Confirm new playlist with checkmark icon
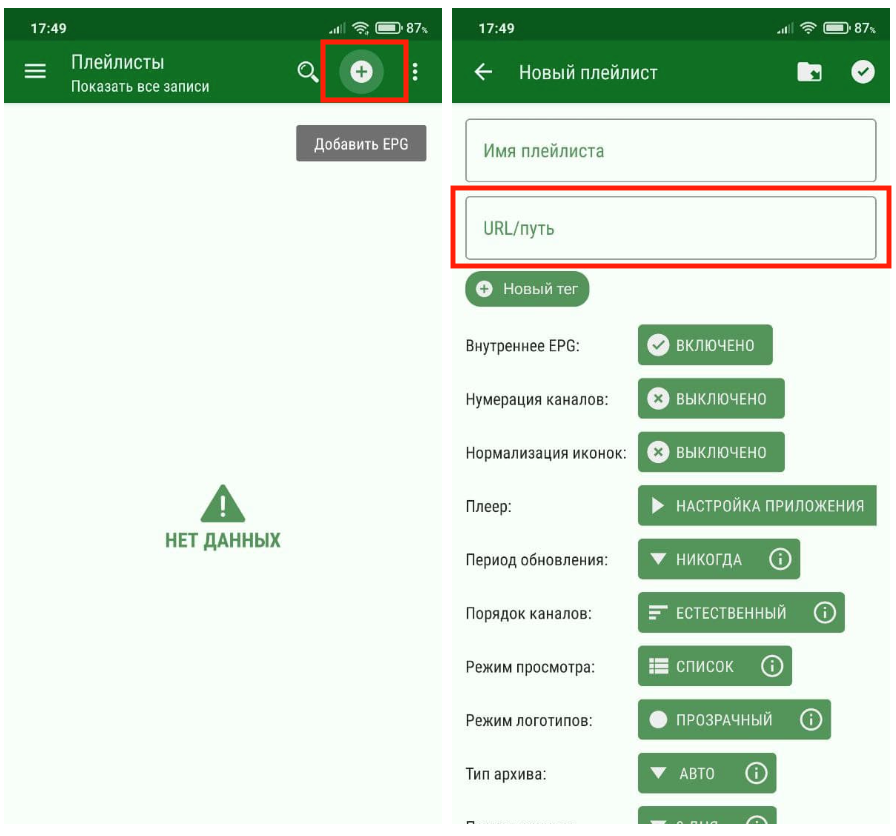The image size is (896, 836). [862, 72]
